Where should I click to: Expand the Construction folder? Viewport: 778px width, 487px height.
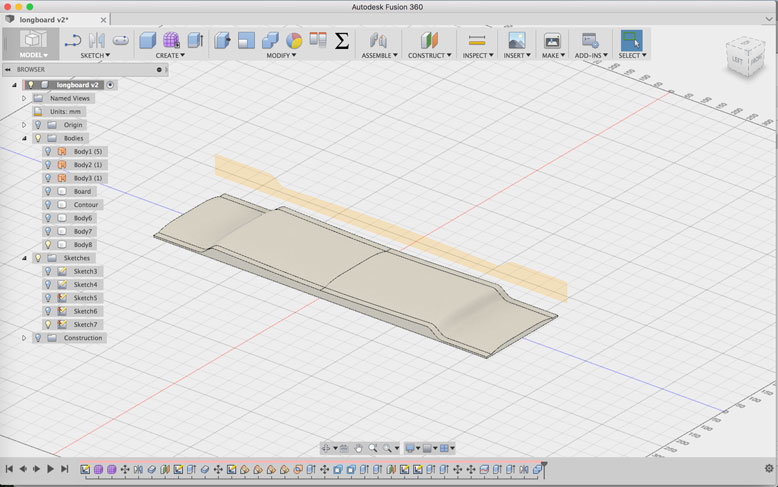24,338
